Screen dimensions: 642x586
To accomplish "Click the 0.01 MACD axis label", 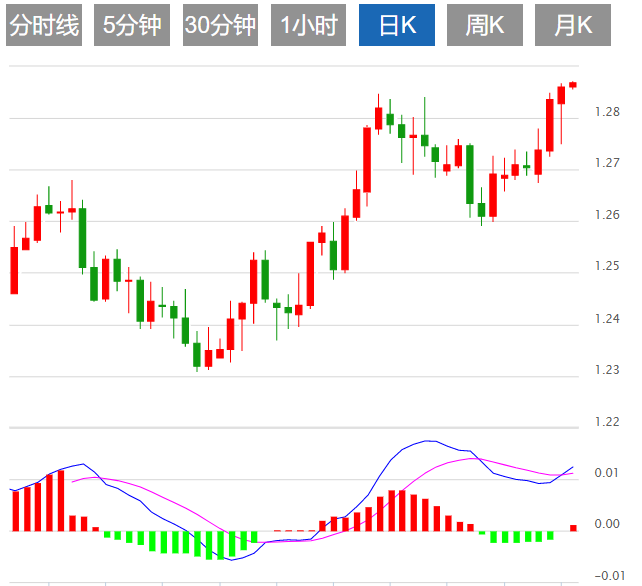I will tap(607, 473).
